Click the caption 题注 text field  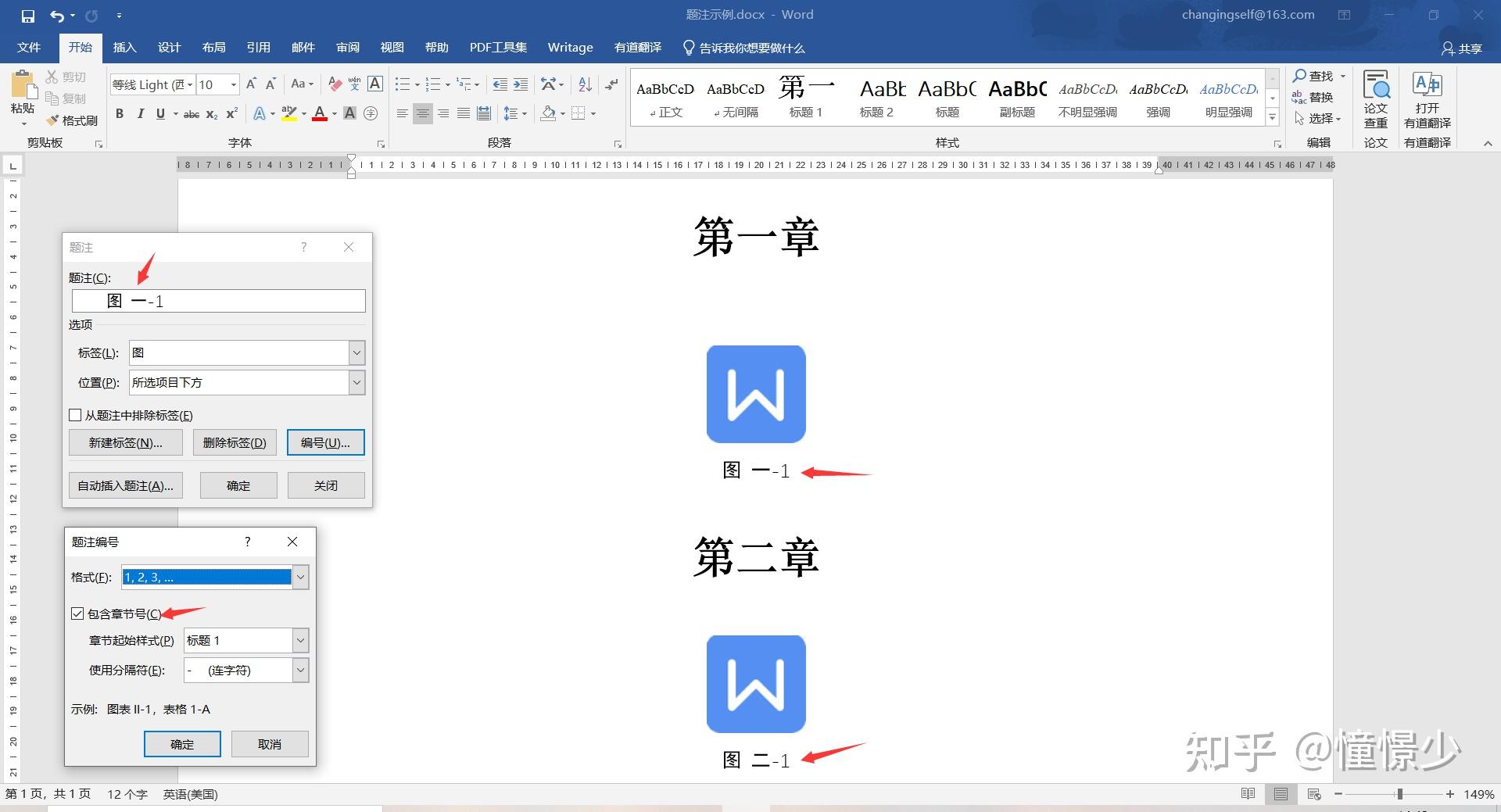[218, 301]
